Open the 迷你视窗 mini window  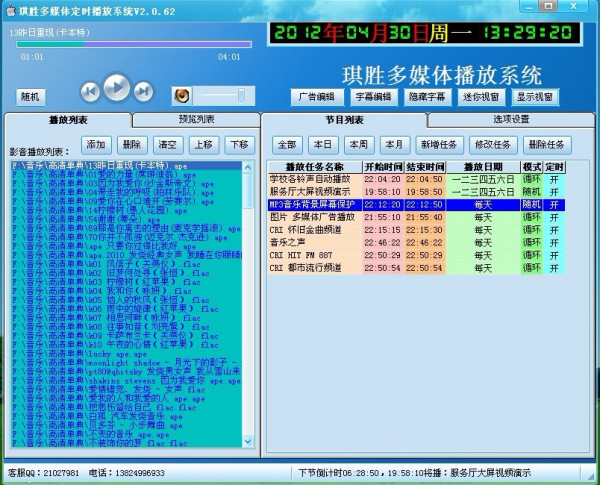pyautogui.click(x=481, y=97)
